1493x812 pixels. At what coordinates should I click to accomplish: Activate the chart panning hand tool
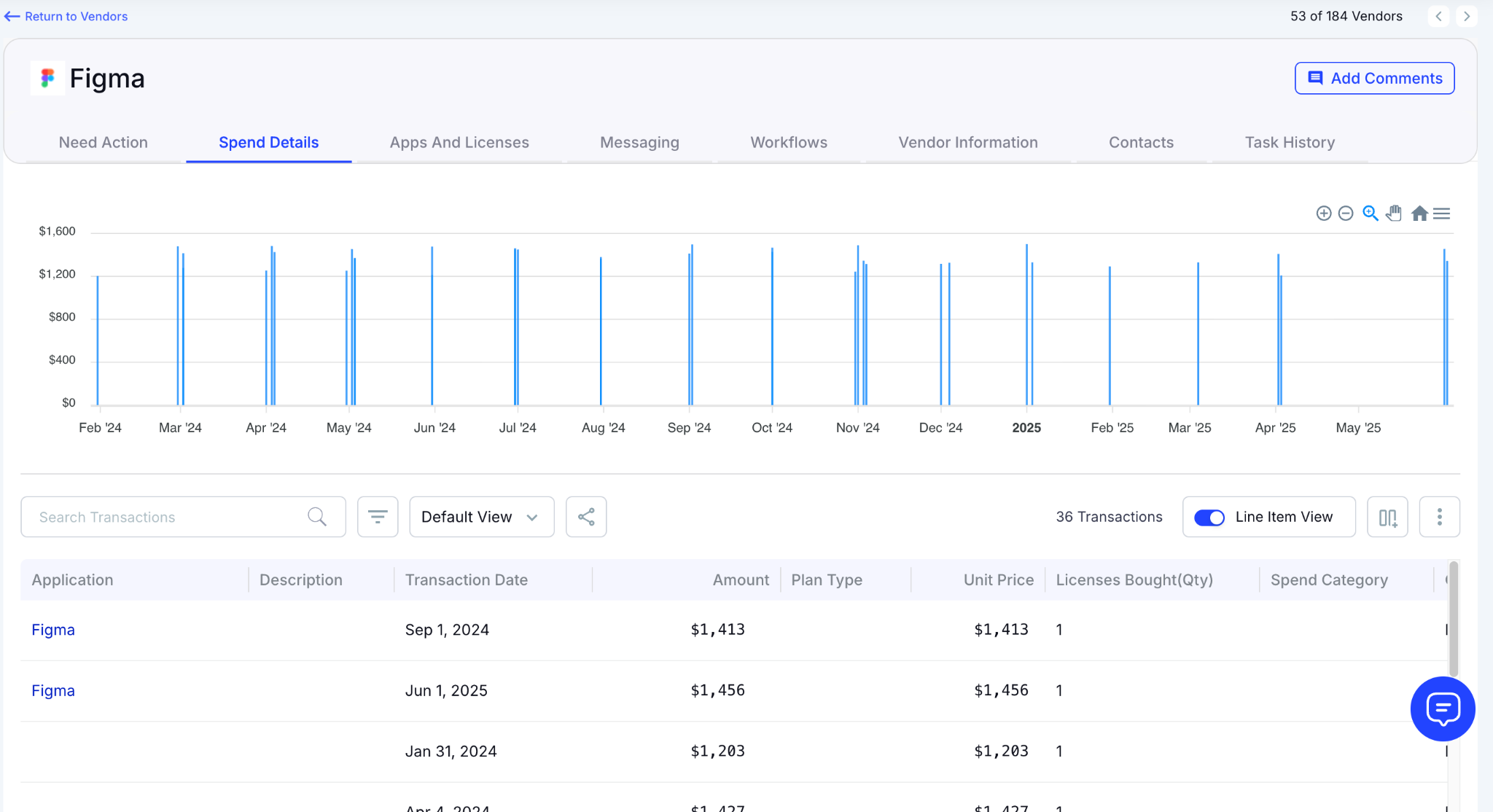coord(1394,213)
